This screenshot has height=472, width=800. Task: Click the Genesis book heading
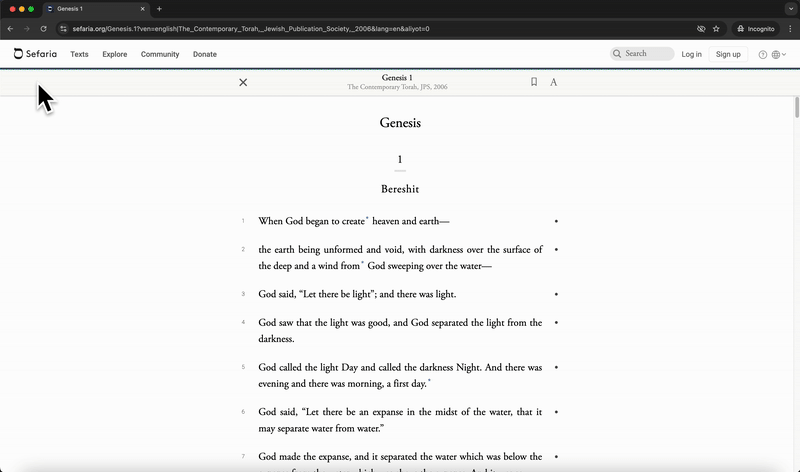(400, 122)
